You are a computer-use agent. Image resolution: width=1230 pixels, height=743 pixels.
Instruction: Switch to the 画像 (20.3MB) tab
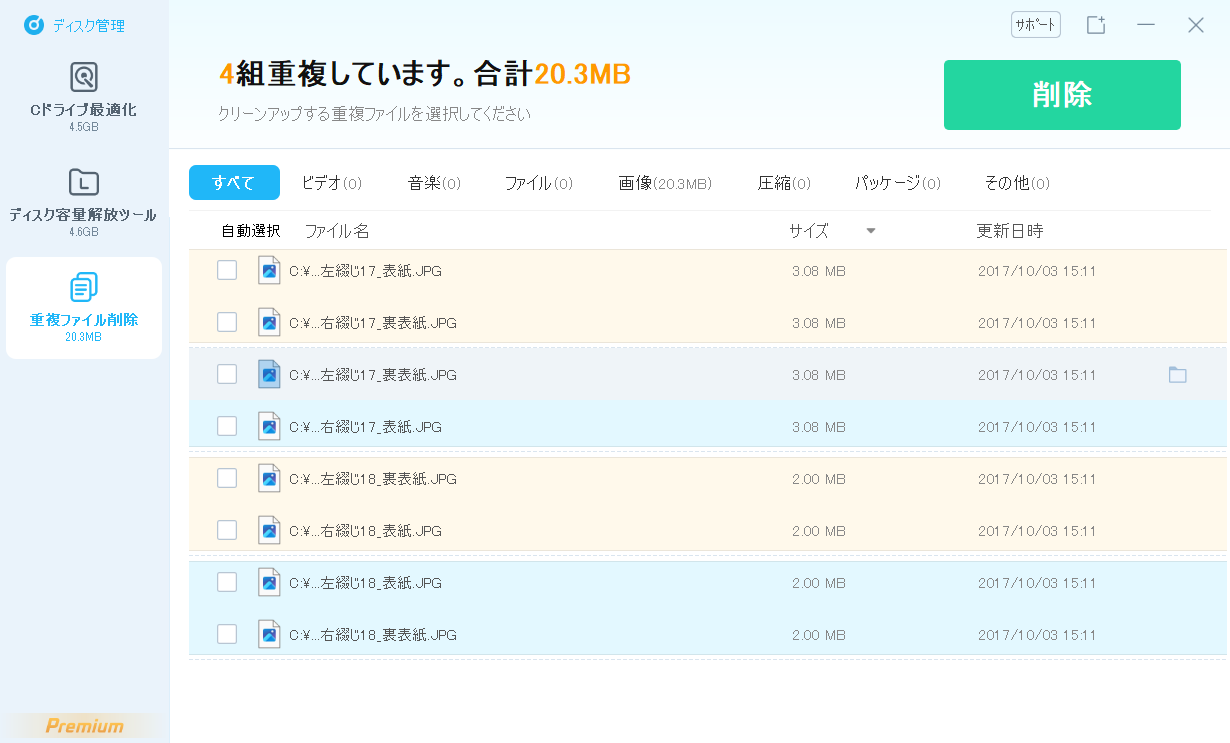pyautogui.click(x=664, y=183)
